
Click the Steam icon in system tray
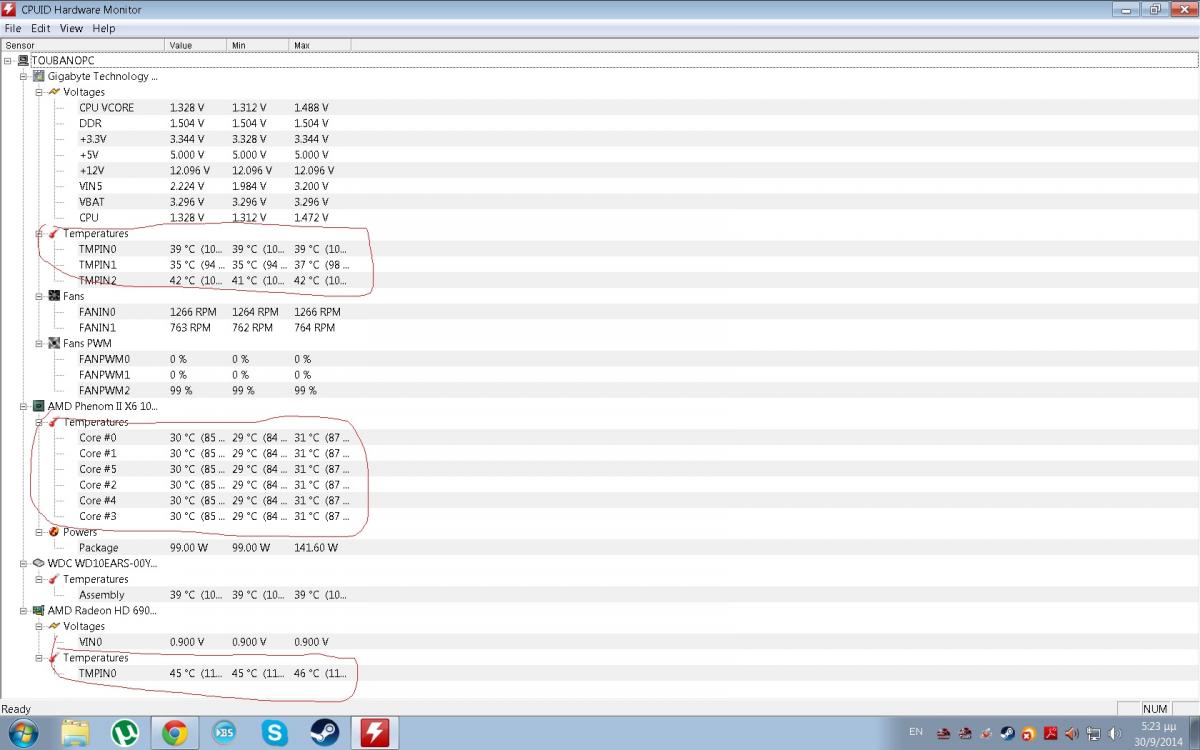(x=1007, y=734)
